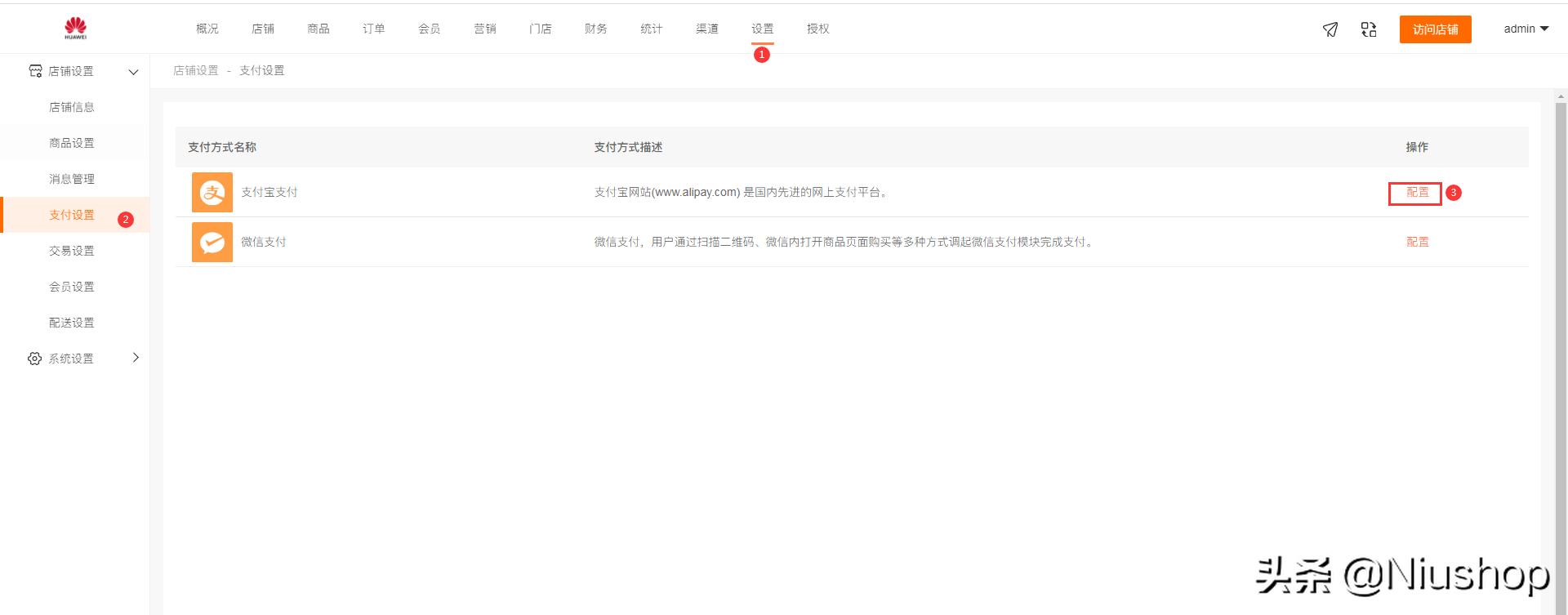Open the 渠道 top menu
The image size is (1568, 615).
coord(707,29)
